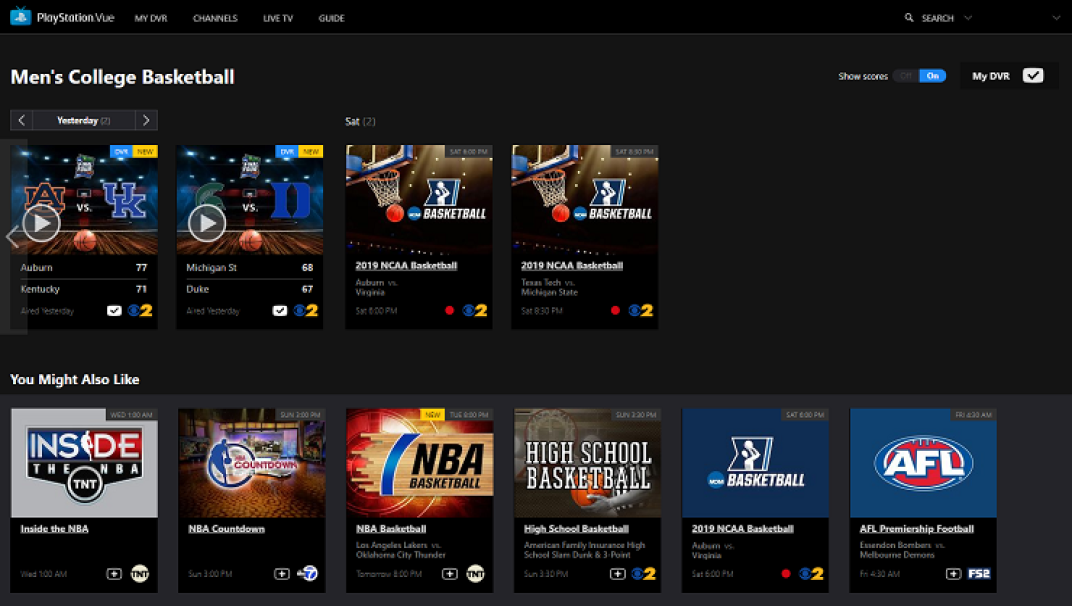Click CBS 2 logo on the Auburn Kentucky card
1072x606 pixels.
[140, 311]
